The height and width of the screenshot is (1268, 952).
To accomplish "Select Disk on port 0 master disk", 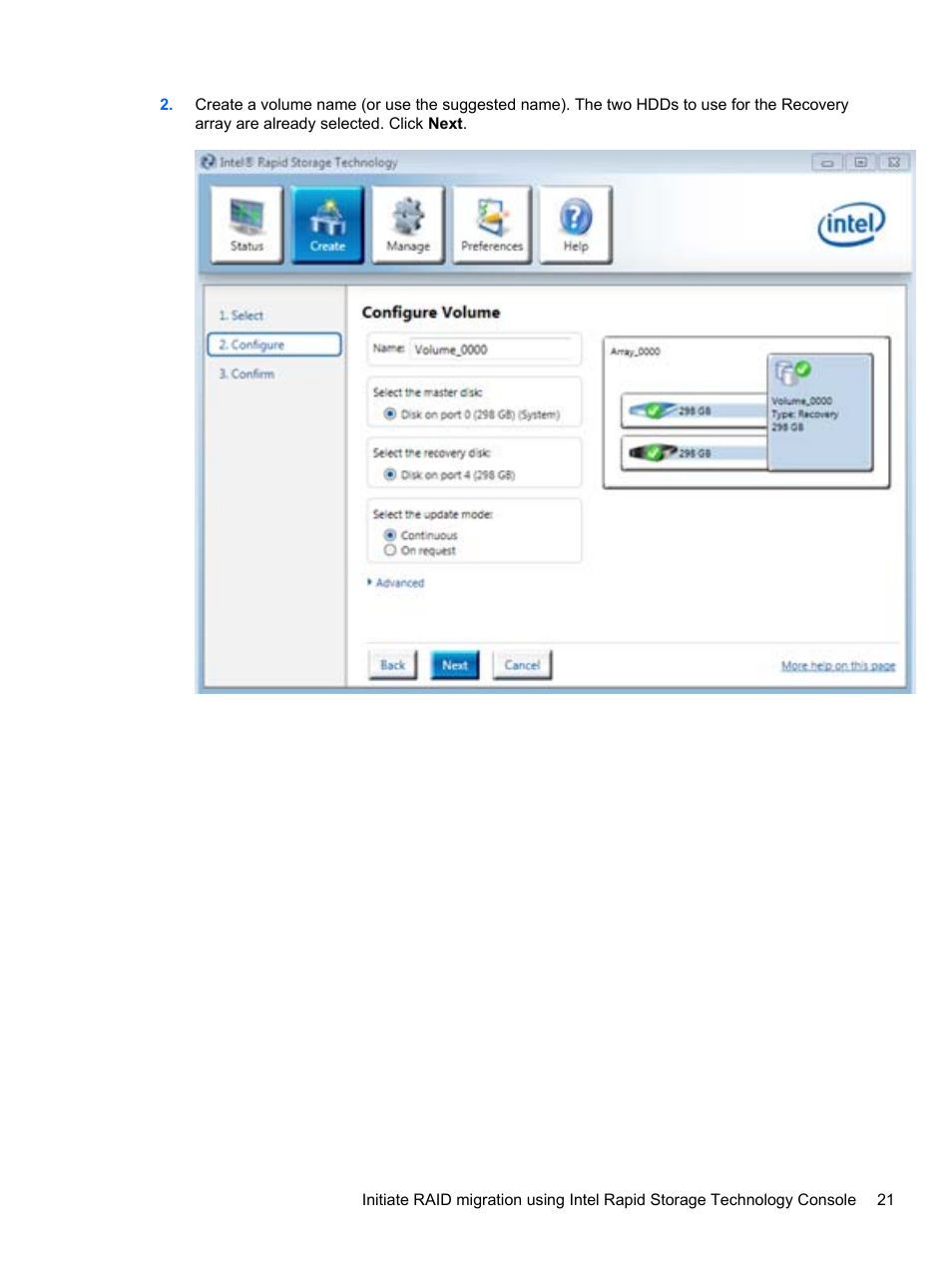I will pos(390,414).
